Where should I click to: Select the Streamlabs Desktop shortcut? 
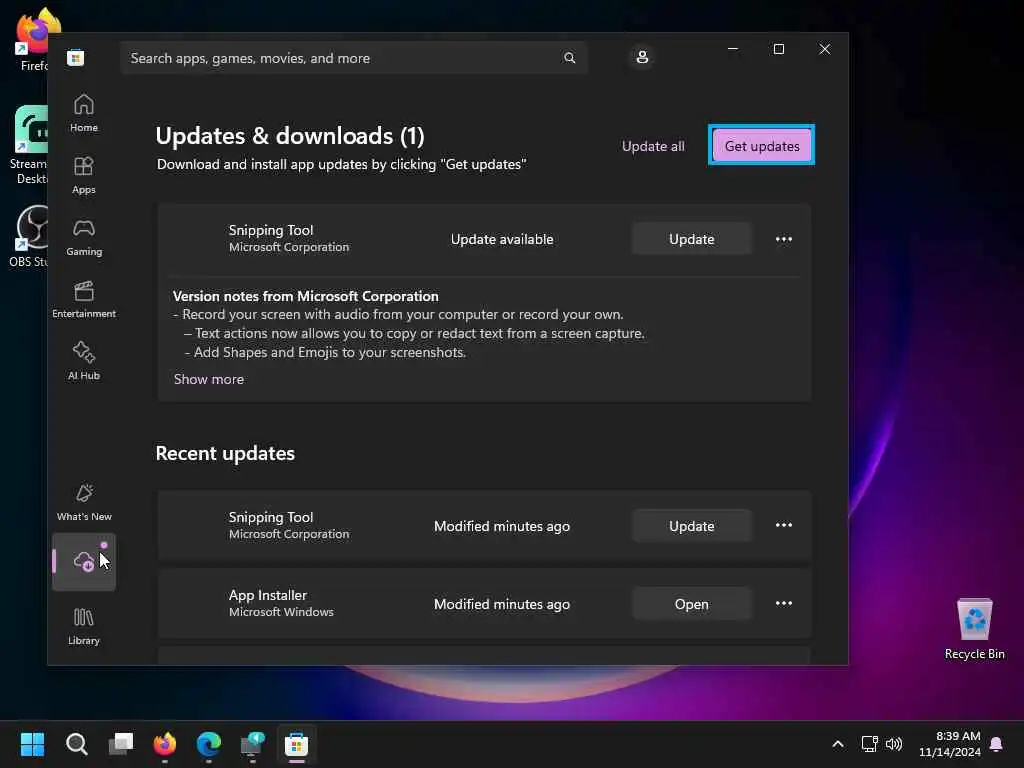[x=28, y=145]
